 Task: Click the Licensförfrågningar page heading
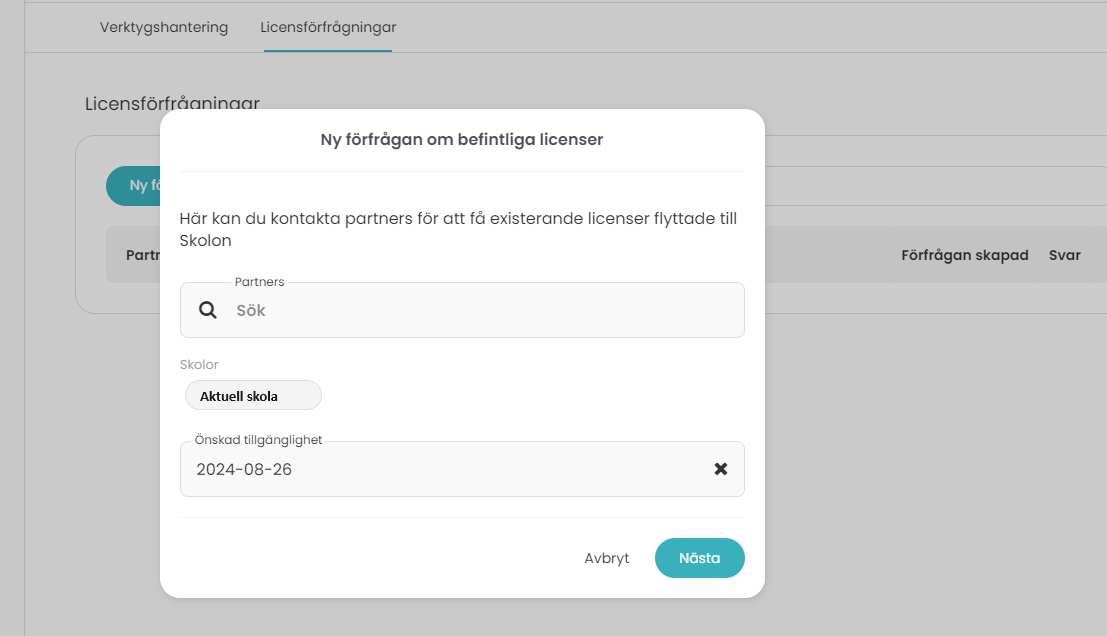172,102
